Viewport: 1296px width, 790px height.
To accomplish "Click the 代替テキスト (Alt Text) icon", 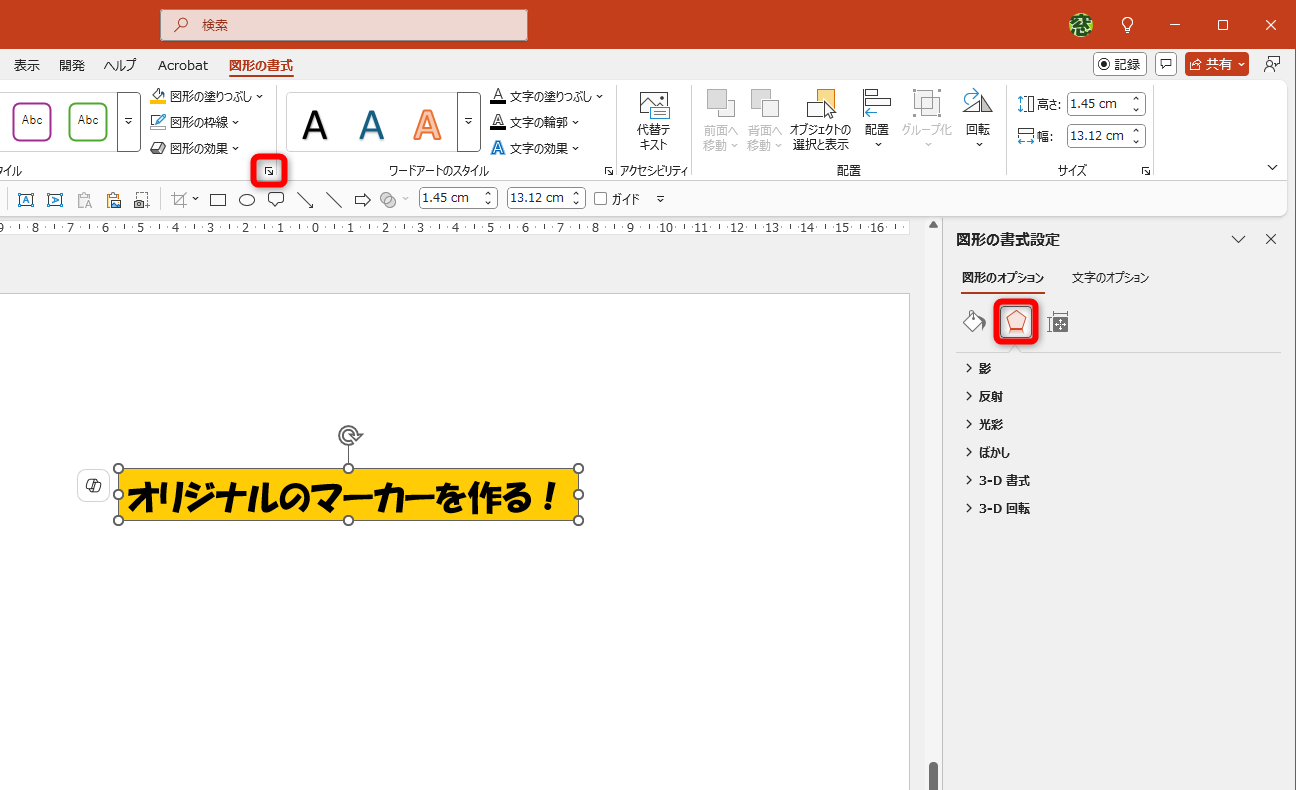I will (x=654, y=118).
